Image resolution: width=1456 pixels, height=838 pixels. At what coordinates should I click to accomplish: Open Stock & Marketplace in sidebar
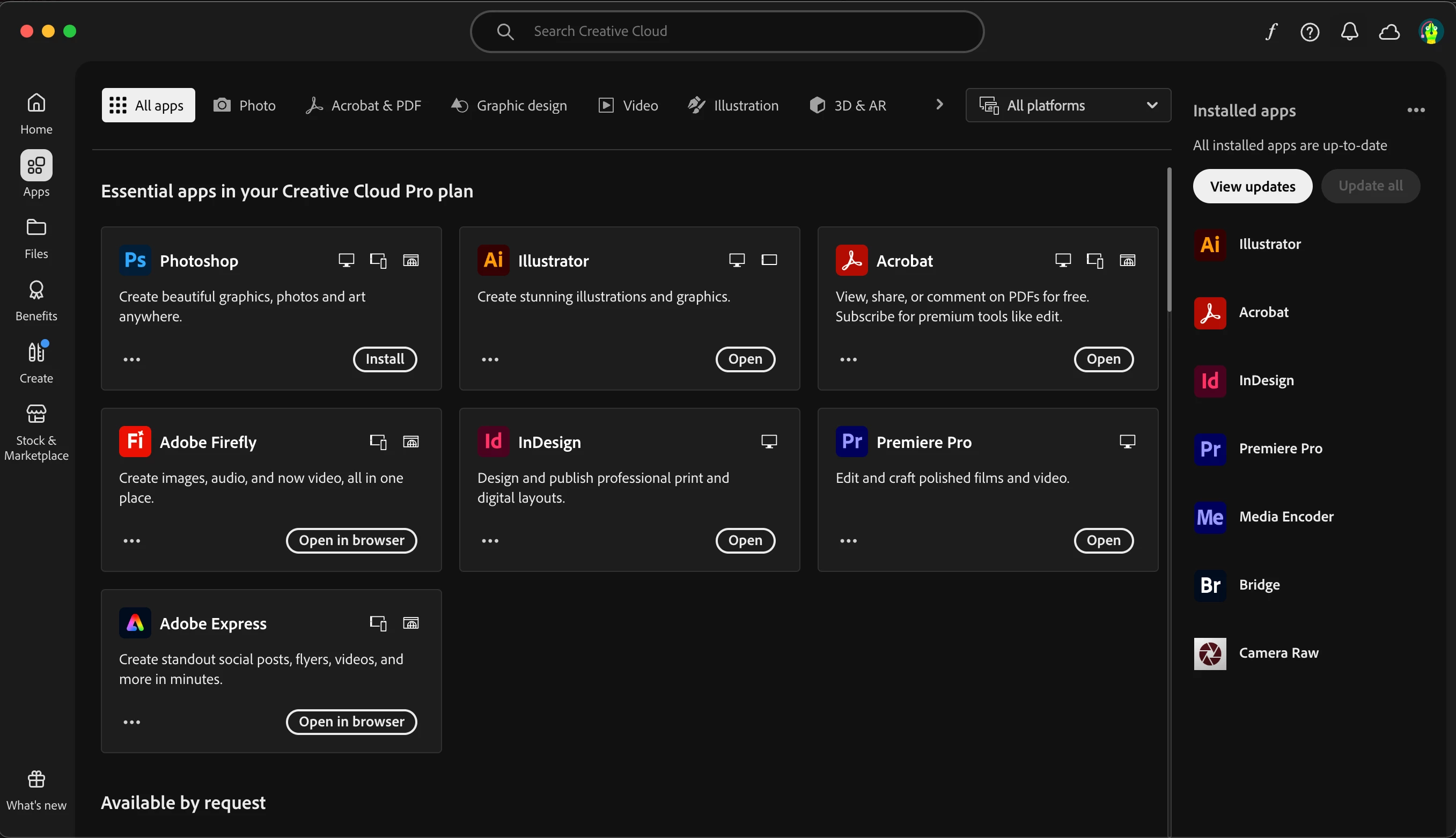36,432
